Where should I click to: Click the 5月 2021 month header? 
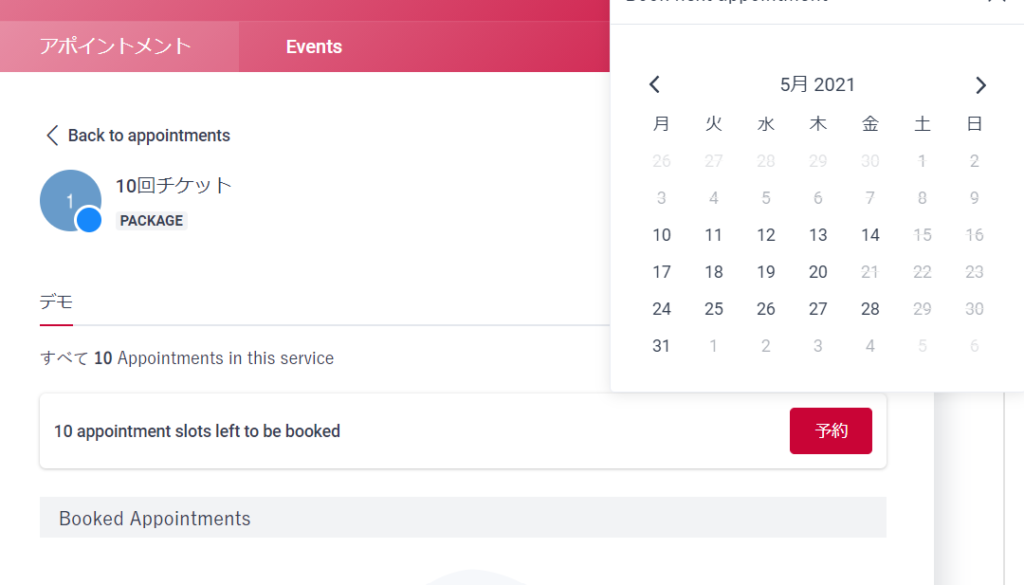pyautogui.click(x=817, y=85)
